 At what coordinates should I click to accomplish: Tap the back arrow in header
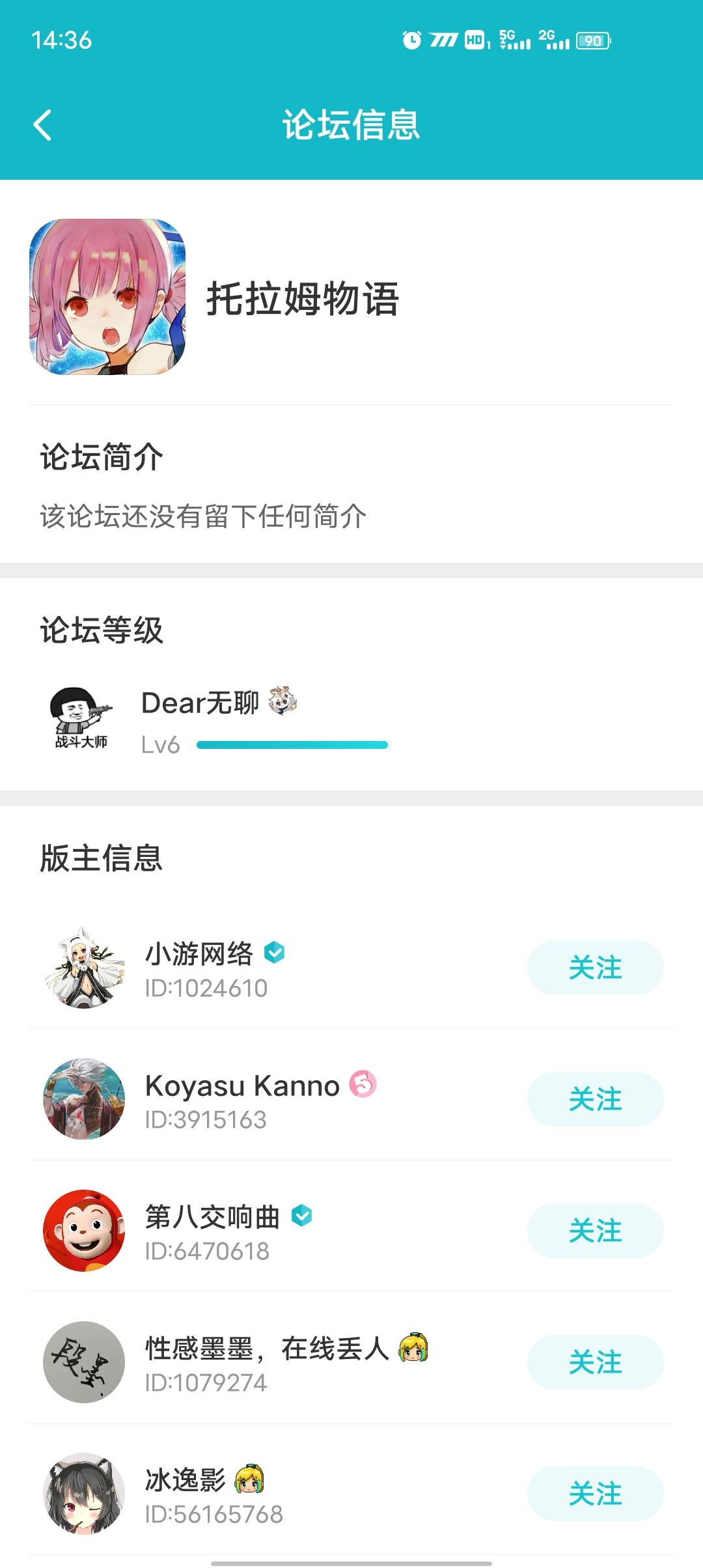tap(43, 125)
